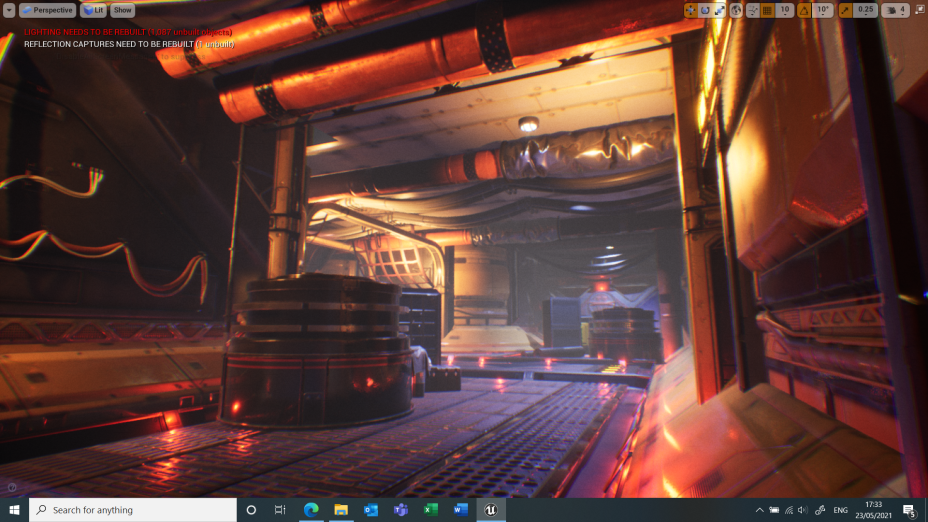Click the reflection captures rebuild warning

click(129, 44)
